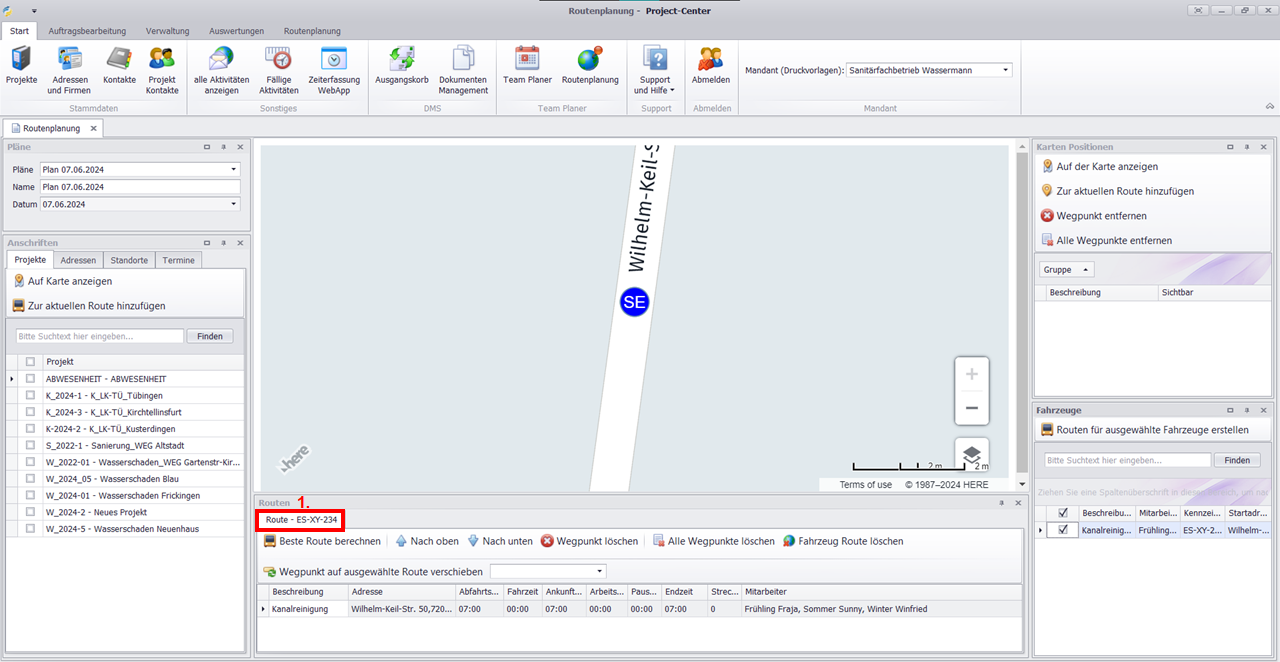Viewport: 1280px width, 662px height.
Task: Check the ABWESENHEIT project checkbox
Action: tap(31, 379)
